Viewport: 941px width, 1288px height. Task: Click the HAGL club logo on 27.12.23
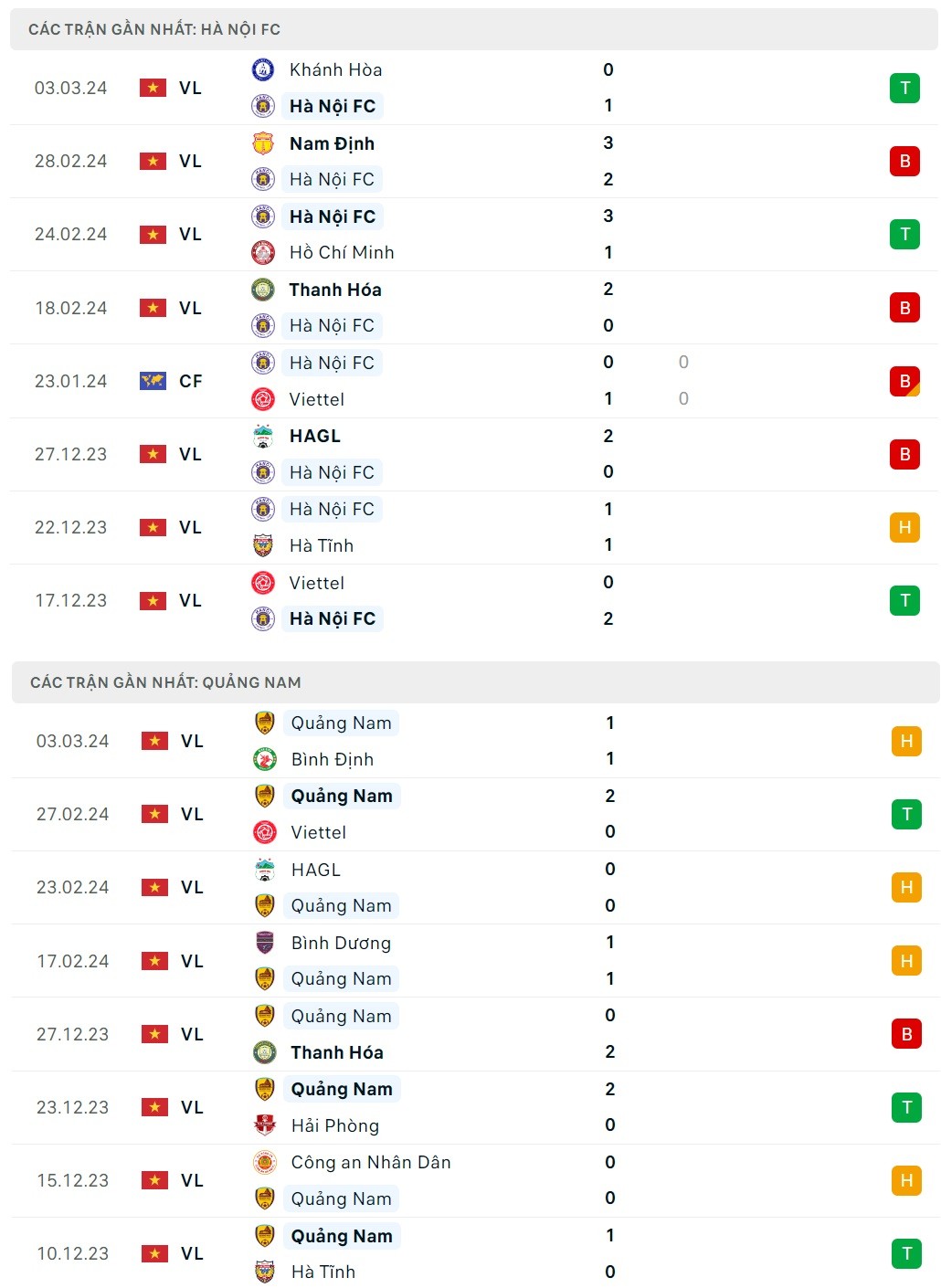263,436
